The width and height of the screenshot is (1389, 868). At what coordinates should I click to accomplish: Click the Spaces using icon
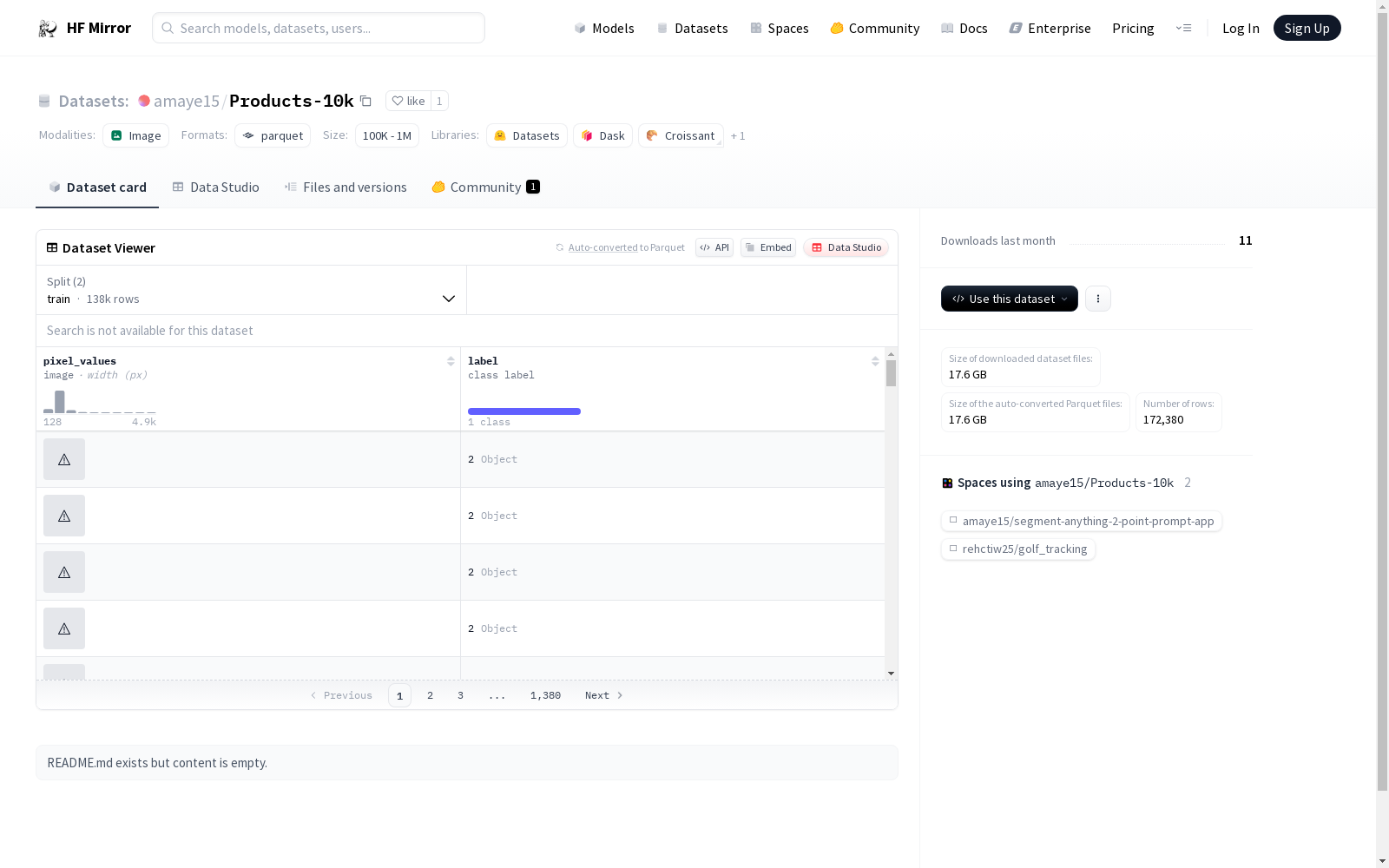coord(947,483)
